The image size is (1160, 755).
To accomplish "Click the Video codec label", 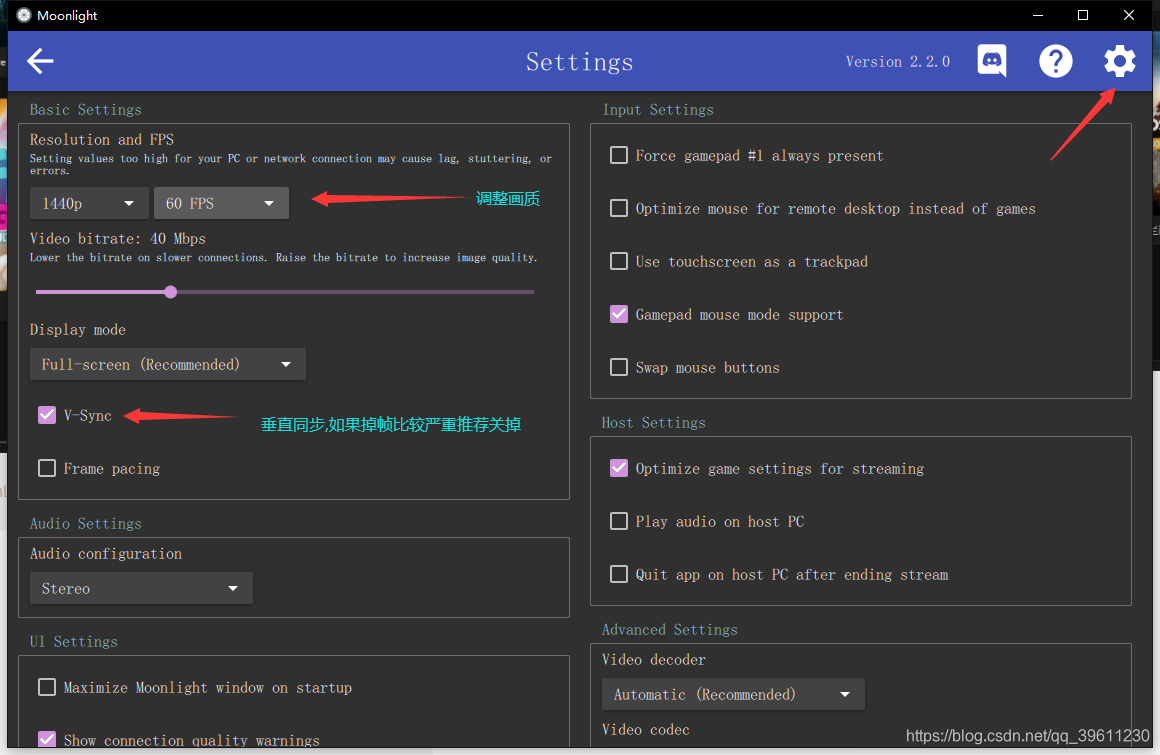I will point(645,729).
